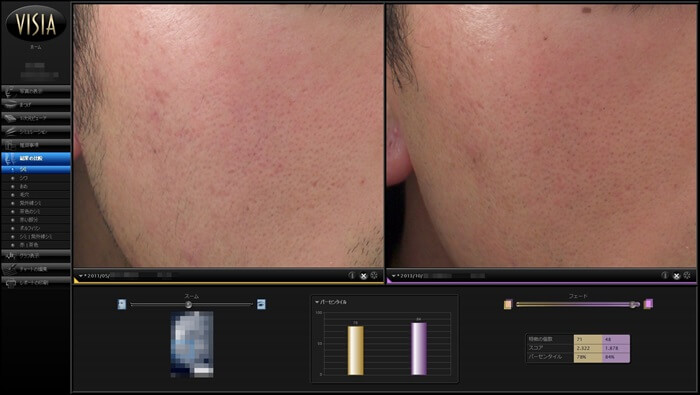Click zoom-in icon right of zoom slider
The width and height of the screenshot is (700, 395).
coord(262,304)
